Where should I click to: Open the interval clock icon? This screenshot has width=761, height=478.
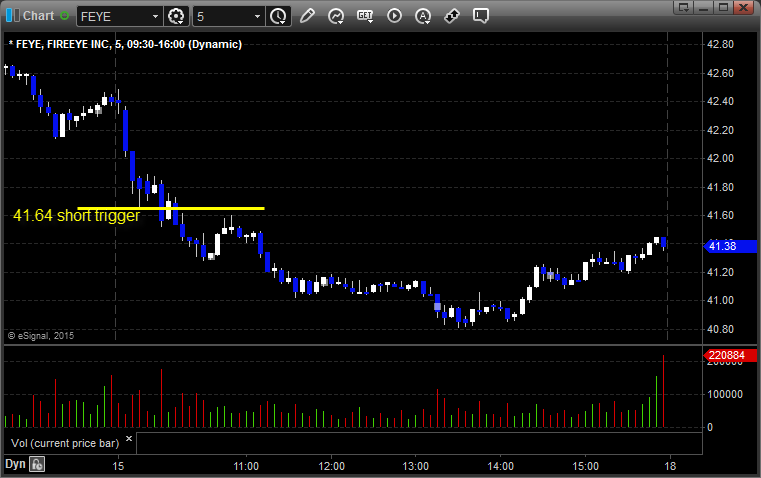click(x=278, y=16)
